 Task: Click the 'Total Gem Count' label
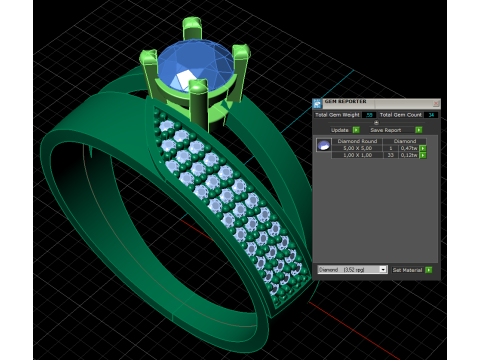tap(401, 115)
